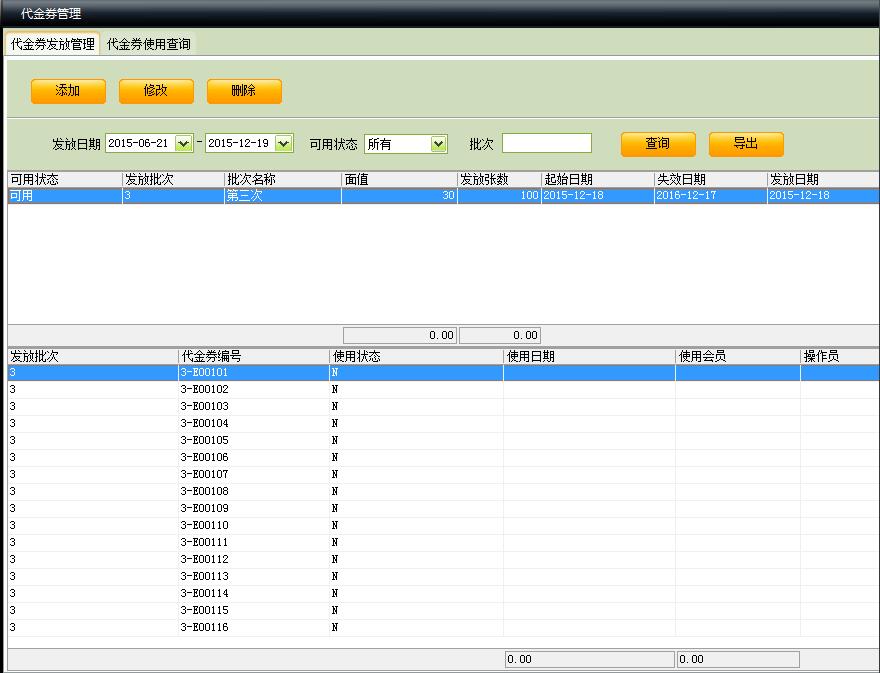Click the 100 issued count cell
Image resolution: width=880 pixels, height=673 pixels.
coord(499,196)
